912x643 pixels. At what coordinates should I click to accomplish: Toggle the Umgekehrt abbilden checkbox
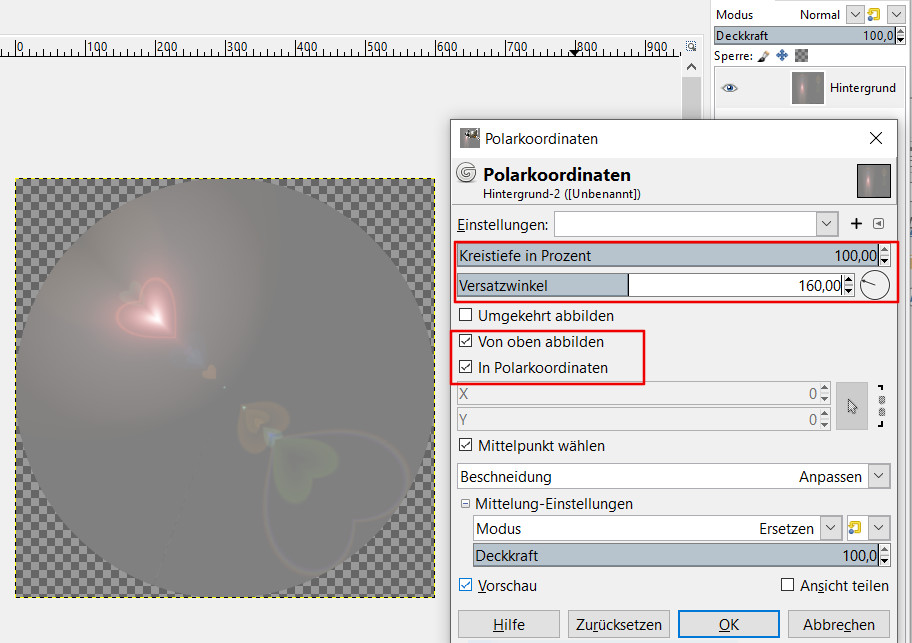[x=465, y=315]
